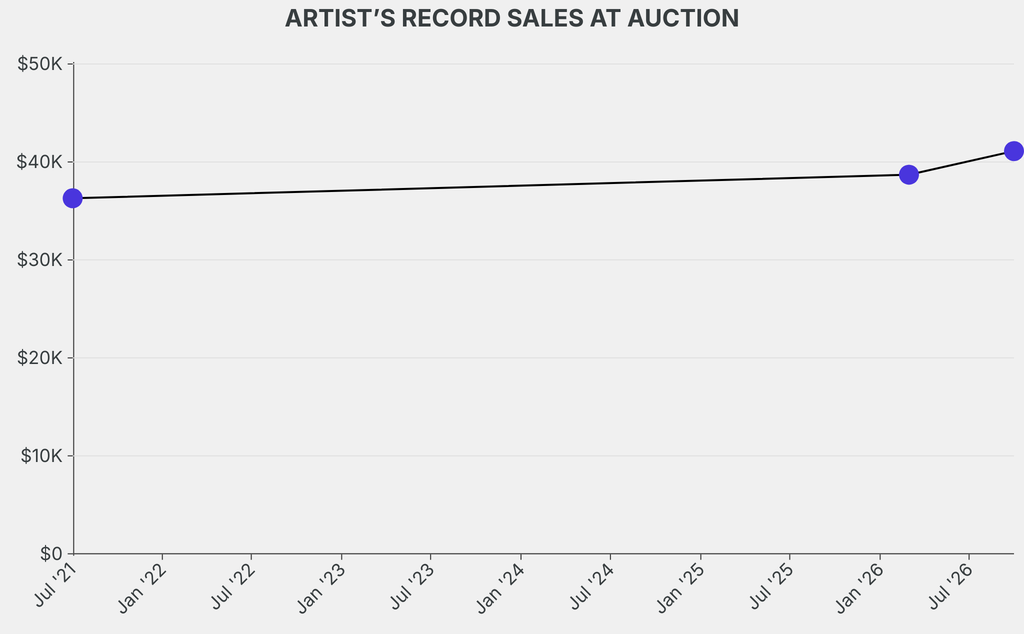1024x634 pixels.
Task: Select the Jul '24 x-axis label
Action: (592, 586)
